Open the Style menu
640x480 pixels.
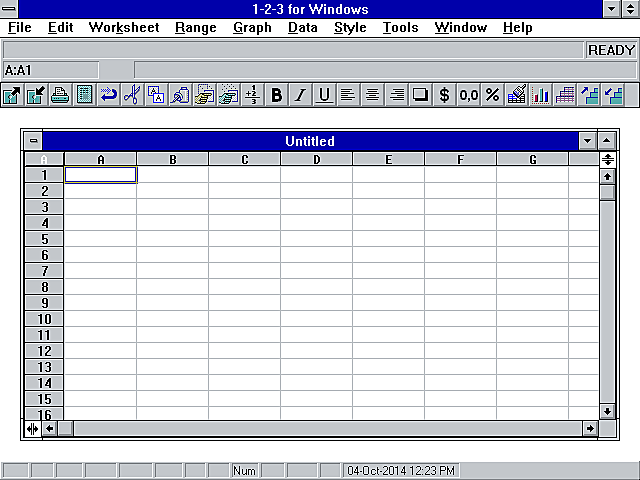tap(350, 27)
